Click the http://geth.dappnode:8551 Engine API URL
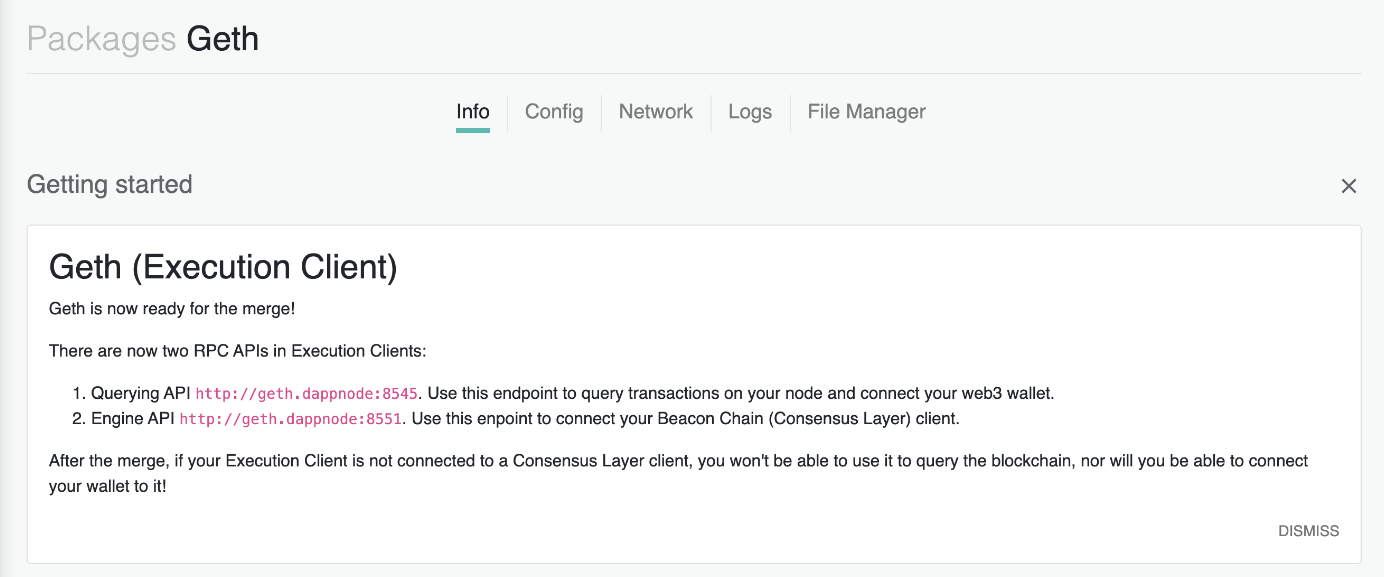This screenshot has width=1384, height=577. pyautogui.click(x=291, y=419)
